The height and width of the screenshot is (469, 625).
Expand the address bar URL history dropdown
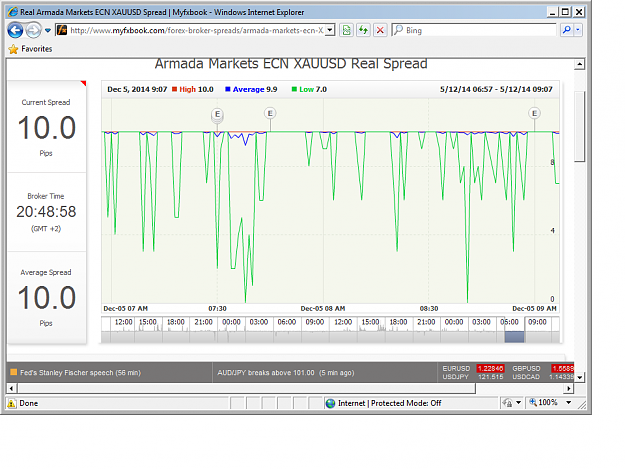click(x=330, y=30)
